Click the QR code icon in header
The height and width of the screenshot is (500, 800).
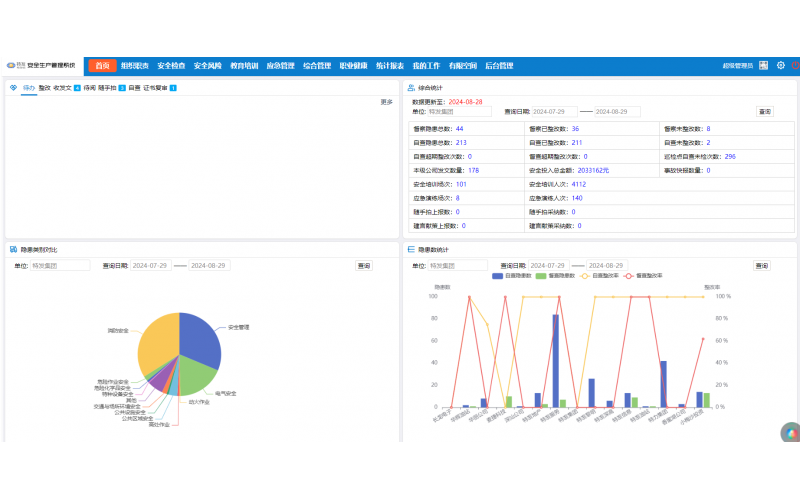763,66
